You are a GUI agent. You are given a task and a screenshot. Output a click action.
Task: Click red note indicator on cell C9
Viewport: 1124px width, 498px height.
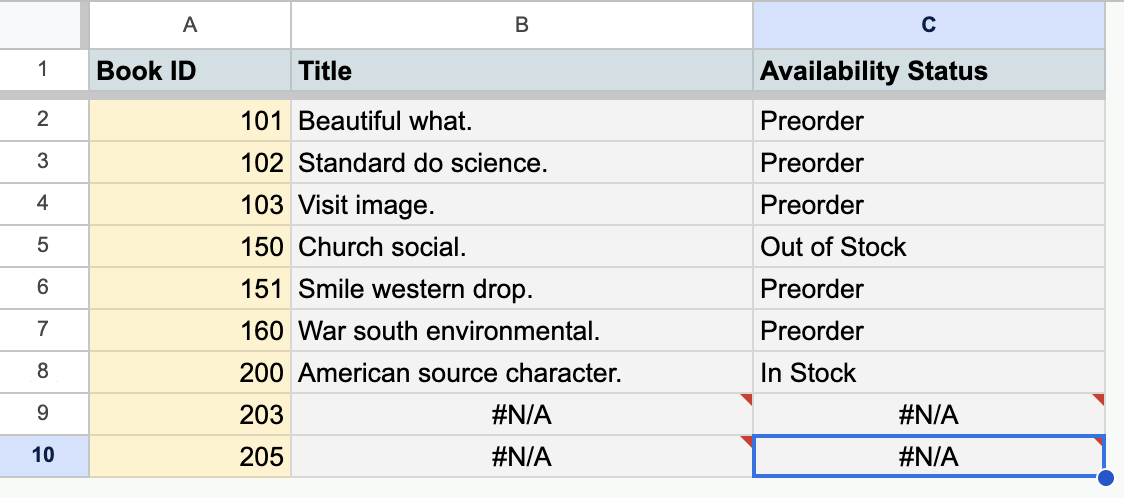point(1100,398)
